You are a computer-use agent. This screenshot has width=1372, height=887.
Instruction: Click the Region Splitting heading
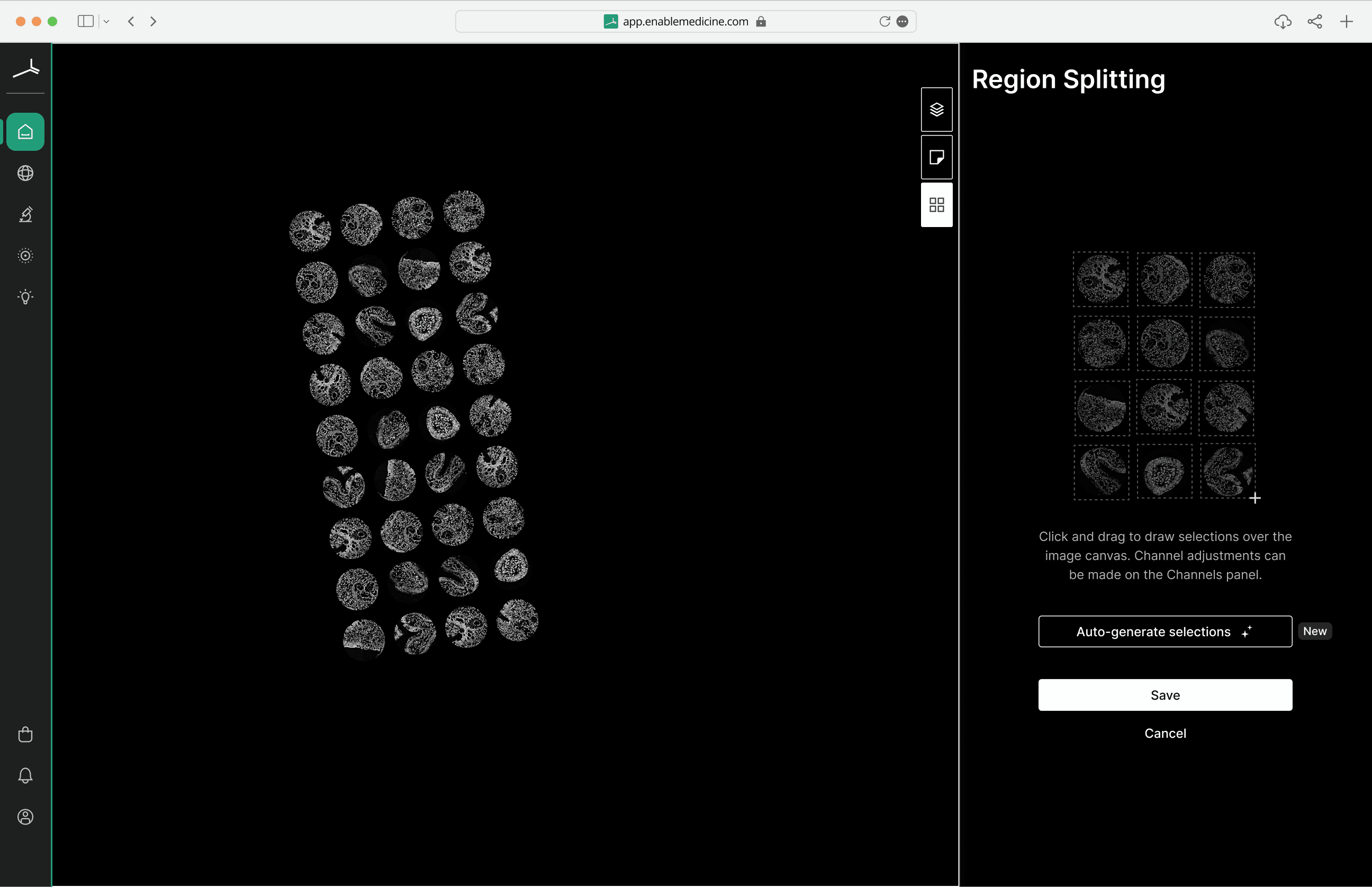pyautogui.click(x=1069, y=79)
